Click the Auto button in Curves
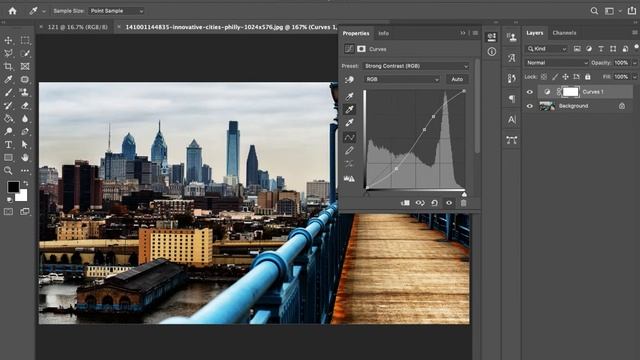Screen dimensions: 640x360 click(x=457, y=79)
